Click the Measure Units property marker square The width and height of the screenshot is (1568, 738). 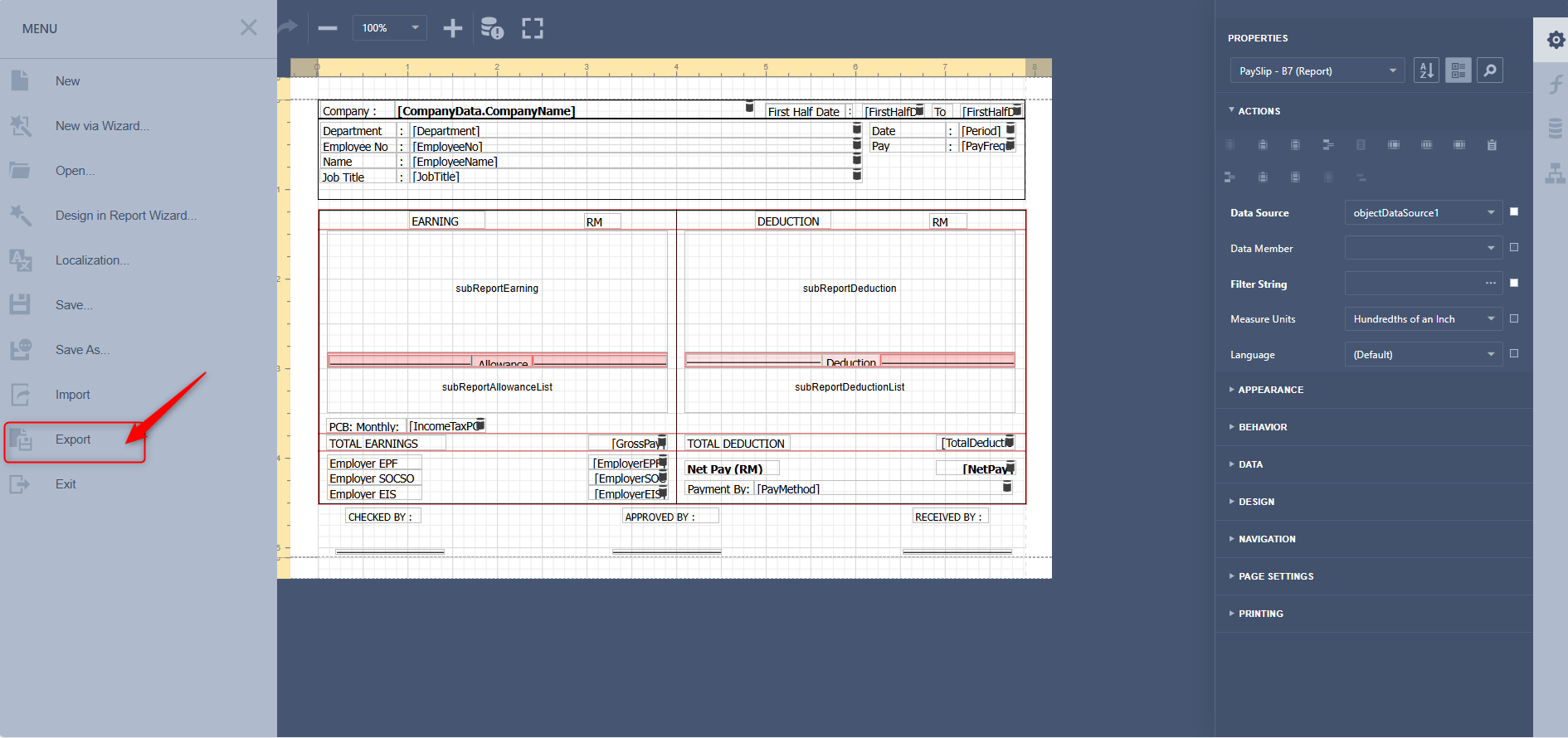point(1514,318)
